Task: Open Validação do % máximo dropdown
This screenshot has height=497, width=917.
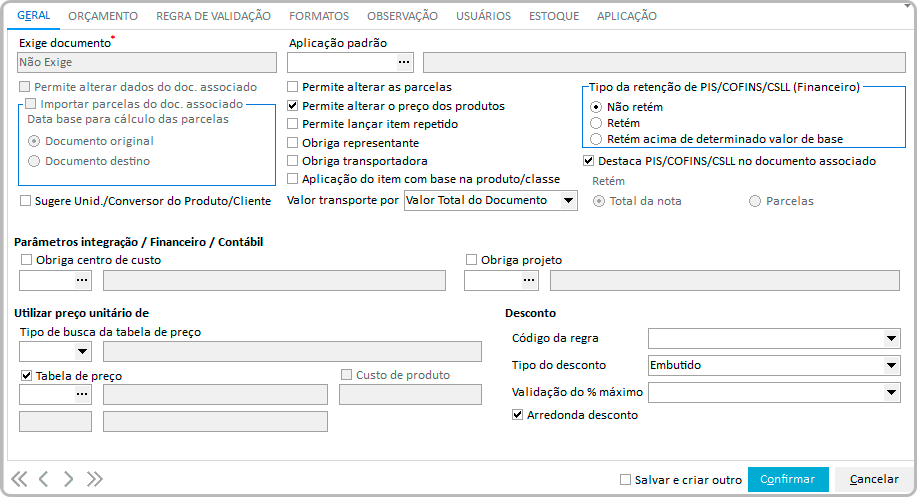Action: [x=891, y=392]
